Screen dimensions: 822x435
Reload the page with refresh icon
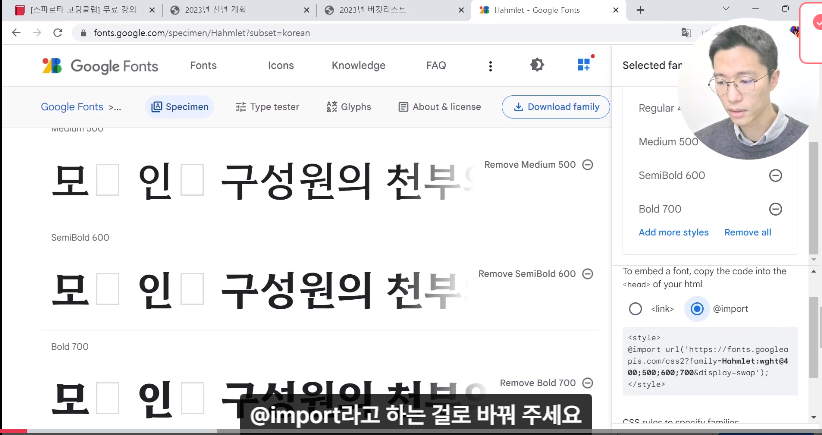tap(58, 32)
